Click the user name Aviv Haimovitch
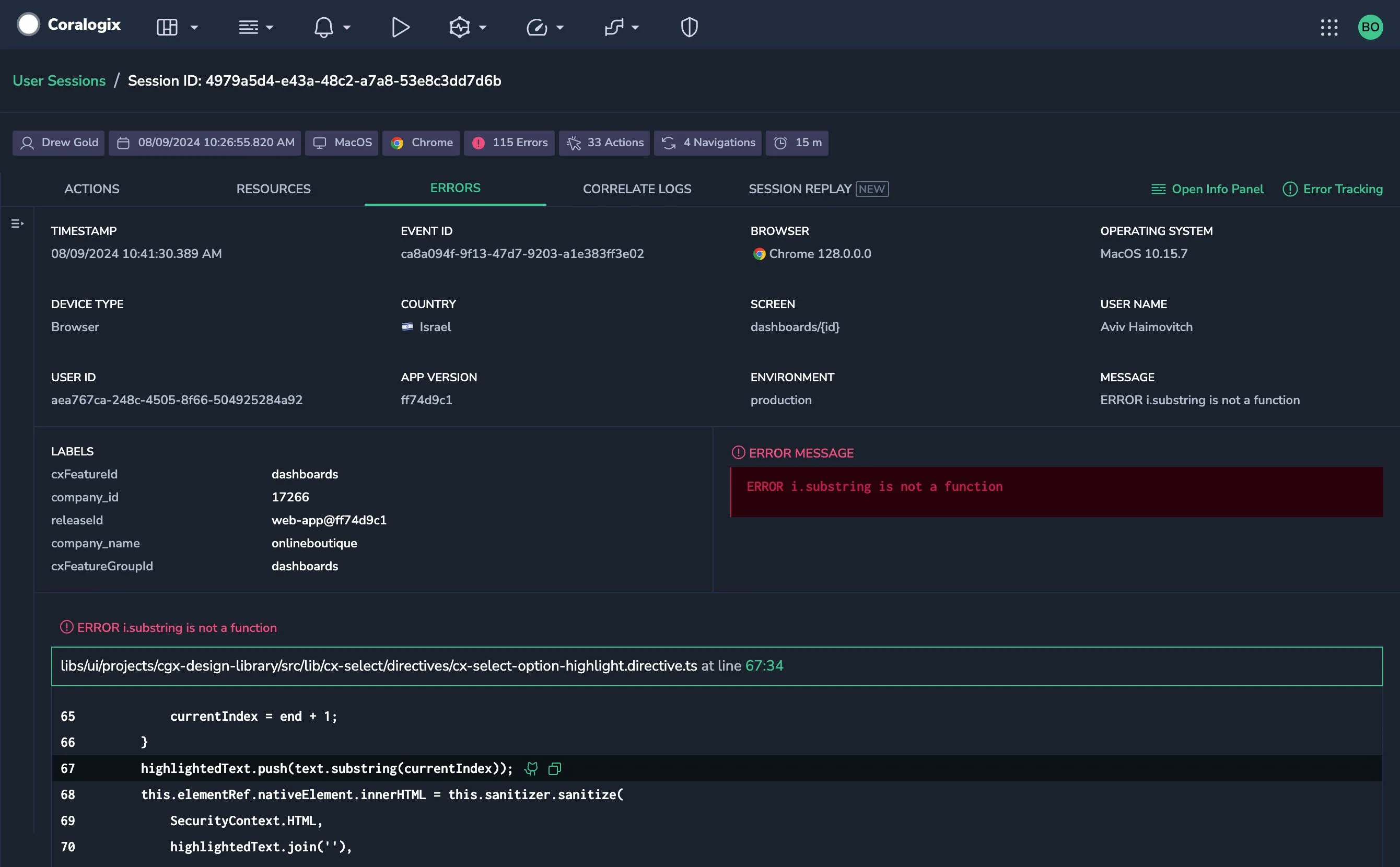1400x867 pixels. click(1147, 327)
